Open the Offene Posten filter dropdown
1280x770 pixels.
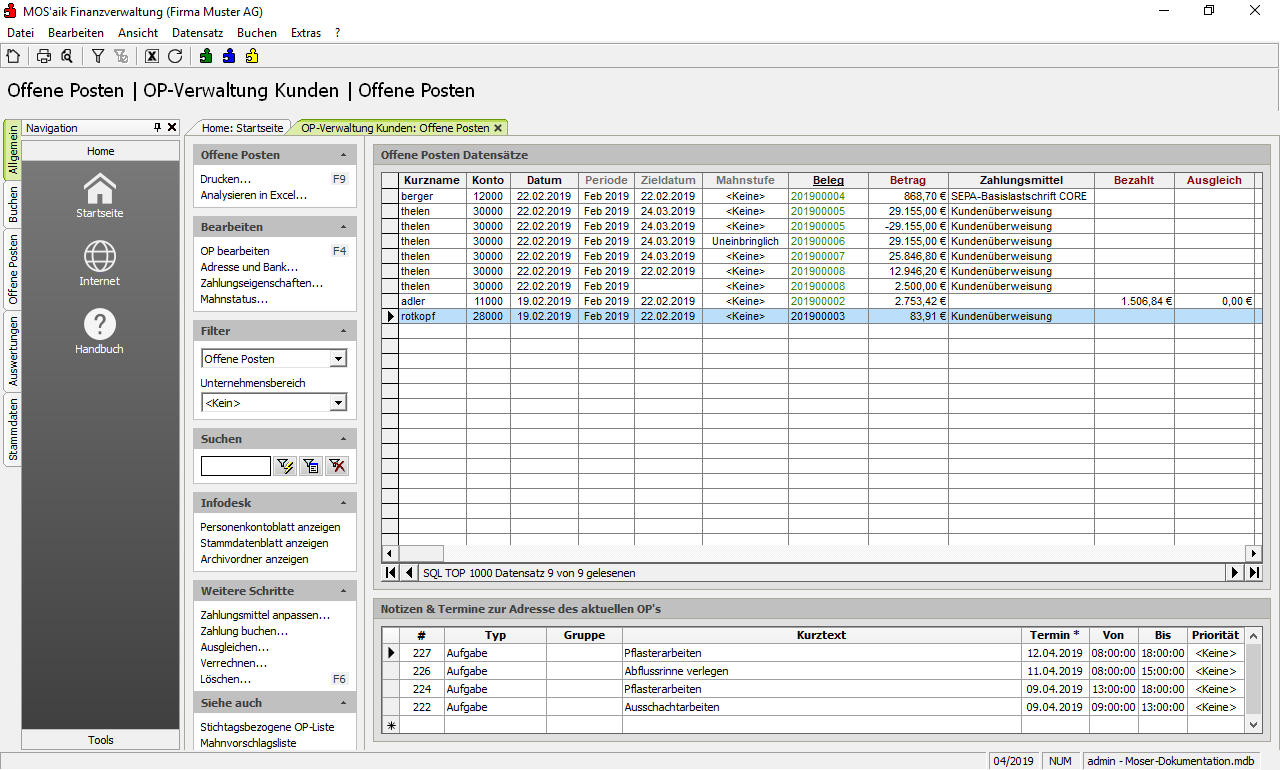(x=338, y=359)
